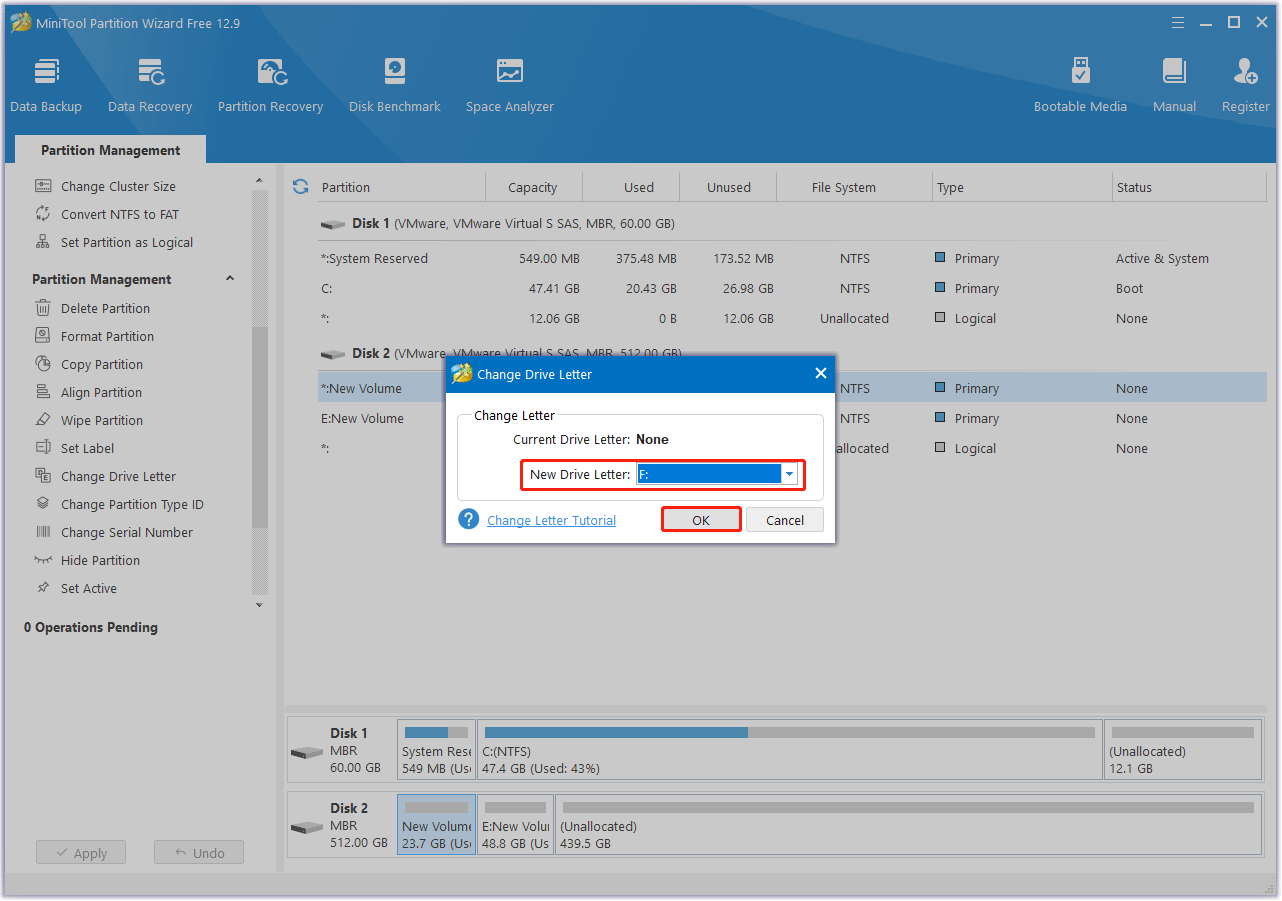Select the Partition Management tab
This screenshot has width=1282, height=901.
[x=110, y=150]
